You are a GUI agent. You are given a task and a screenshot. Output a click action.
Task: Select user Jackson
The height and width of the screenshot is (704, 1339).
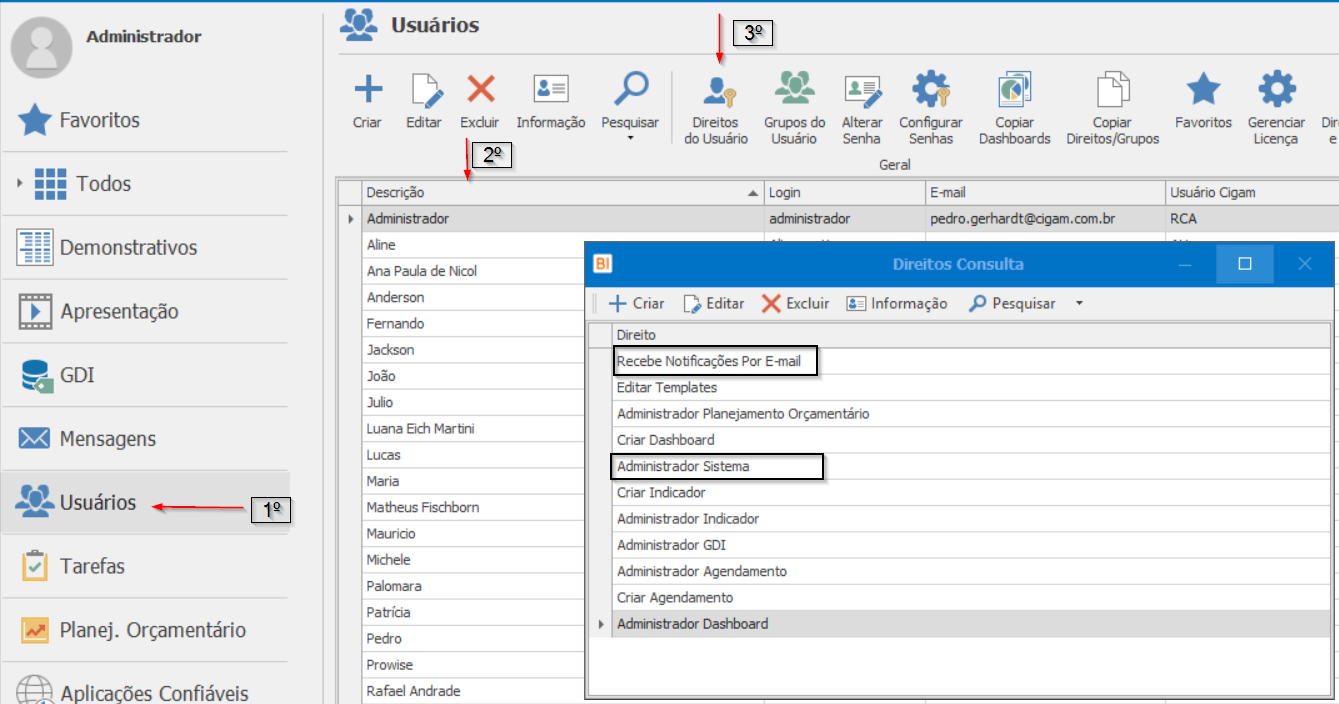tap(473, 350)
